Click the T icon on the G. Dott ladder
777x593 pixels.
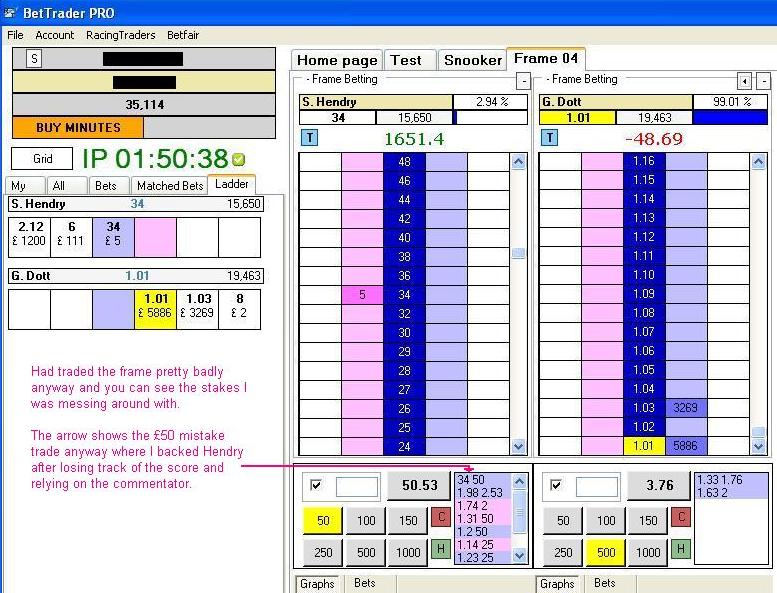tap(550, 138)
